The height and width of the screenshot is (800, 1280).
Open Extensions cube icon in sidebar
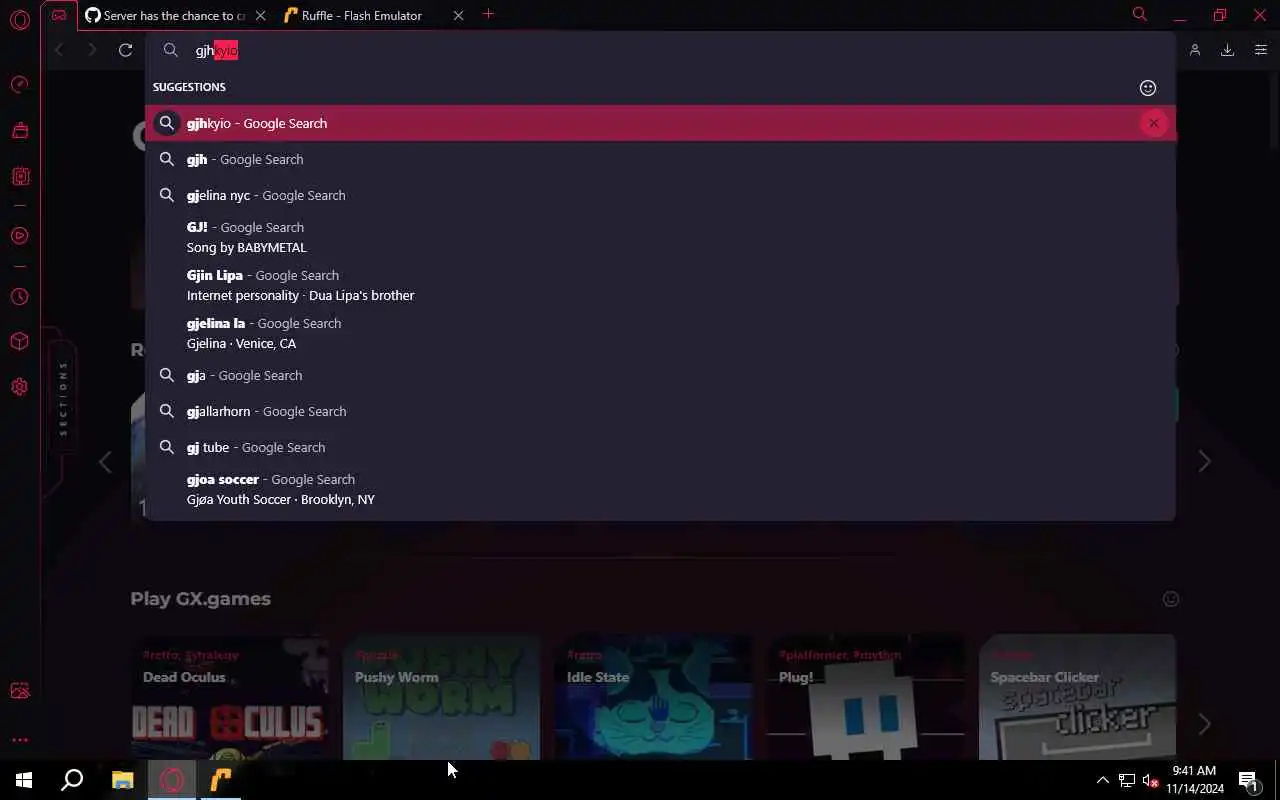click(x=19, y=342)
